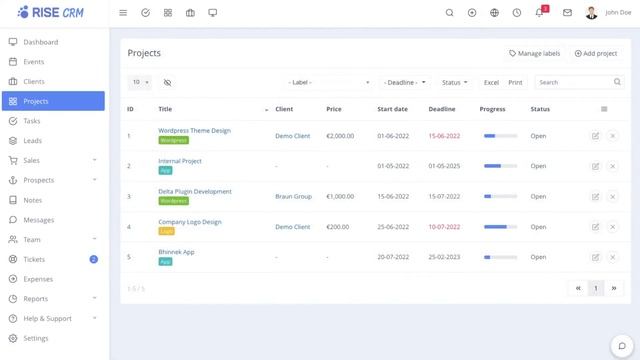Delete the Internal Project row

pyautogui.click(x=613, y=166)
